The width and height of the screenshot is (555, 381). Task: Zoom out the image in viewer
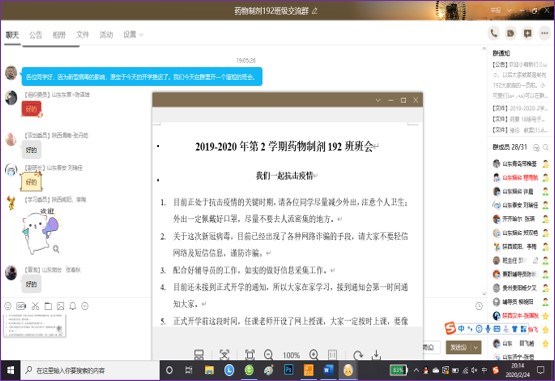pos(269,354)
